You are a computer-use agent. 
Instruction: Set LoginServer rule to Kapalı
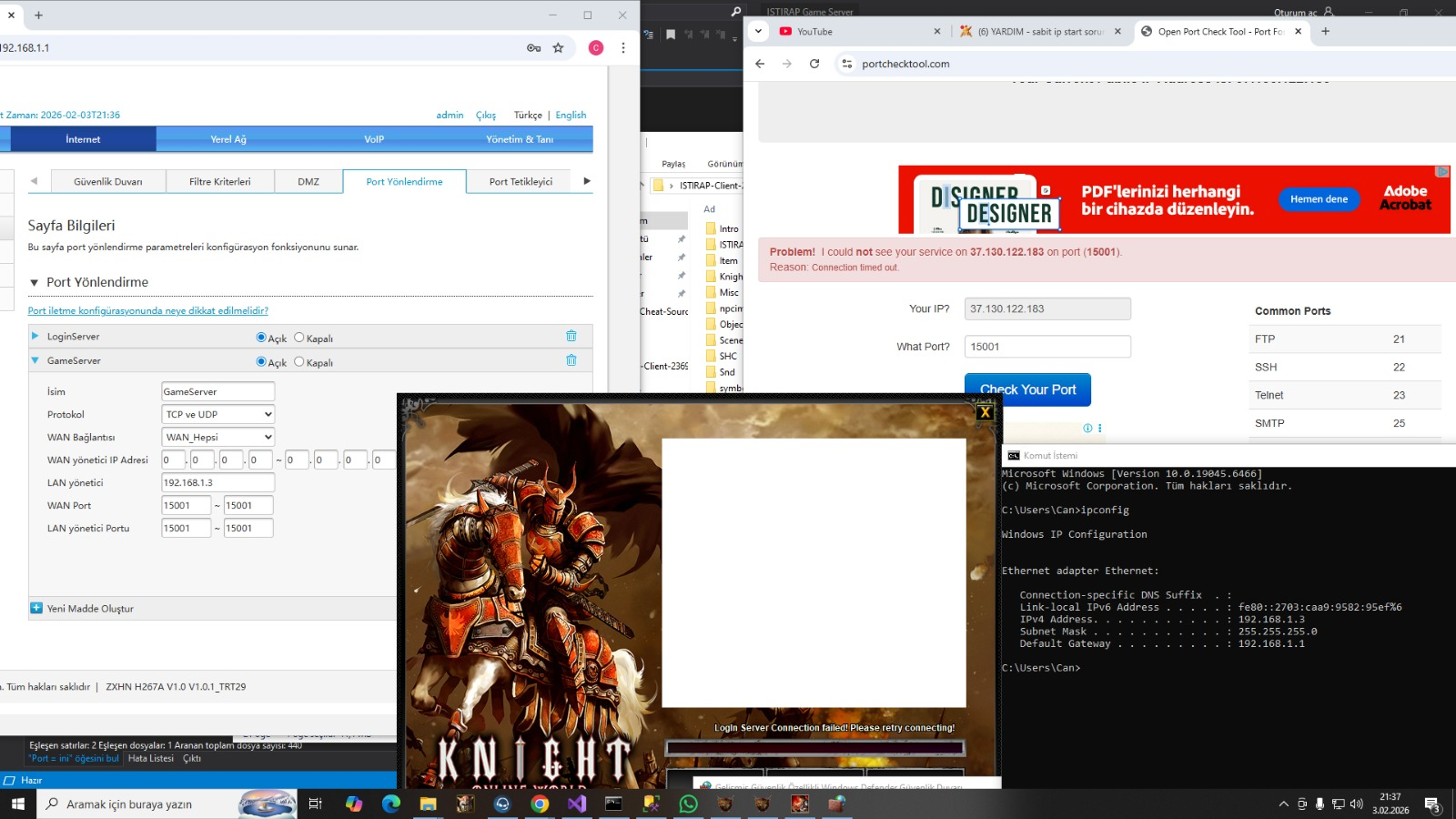298,337
